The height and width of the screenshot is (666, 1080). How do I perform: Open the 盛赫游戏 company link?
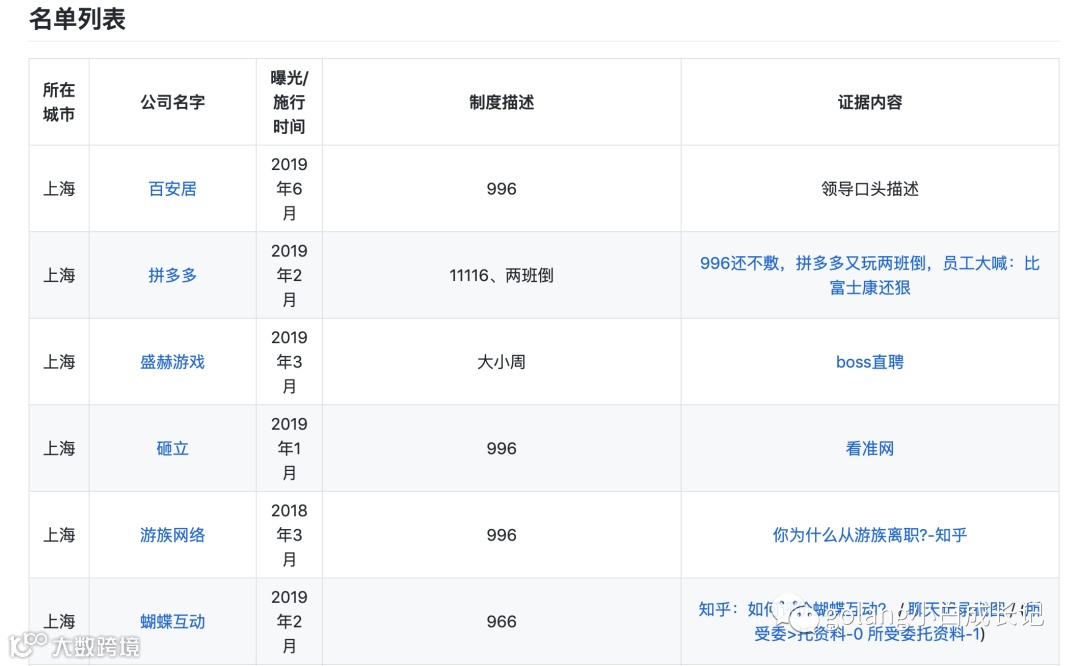[172, 362]
